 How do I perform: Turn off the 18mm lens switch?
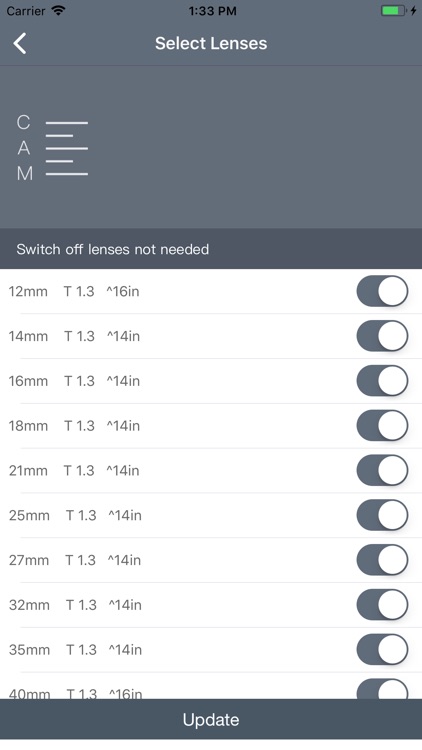click(382, 425)
